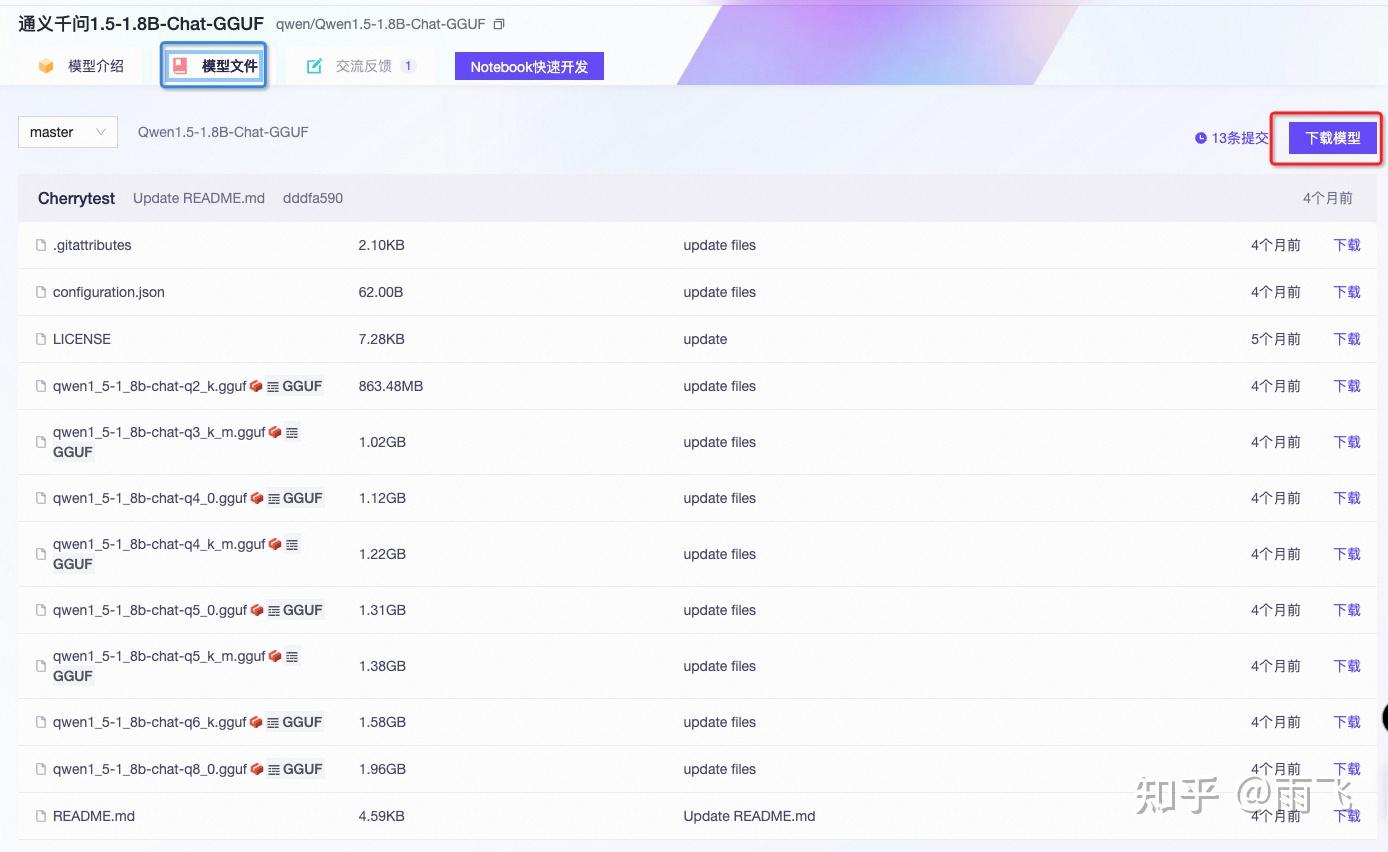This screenshot has height=852, width=1388.
Task: Open the dddfa590 commit link
Action: click(x=312, y=198)
